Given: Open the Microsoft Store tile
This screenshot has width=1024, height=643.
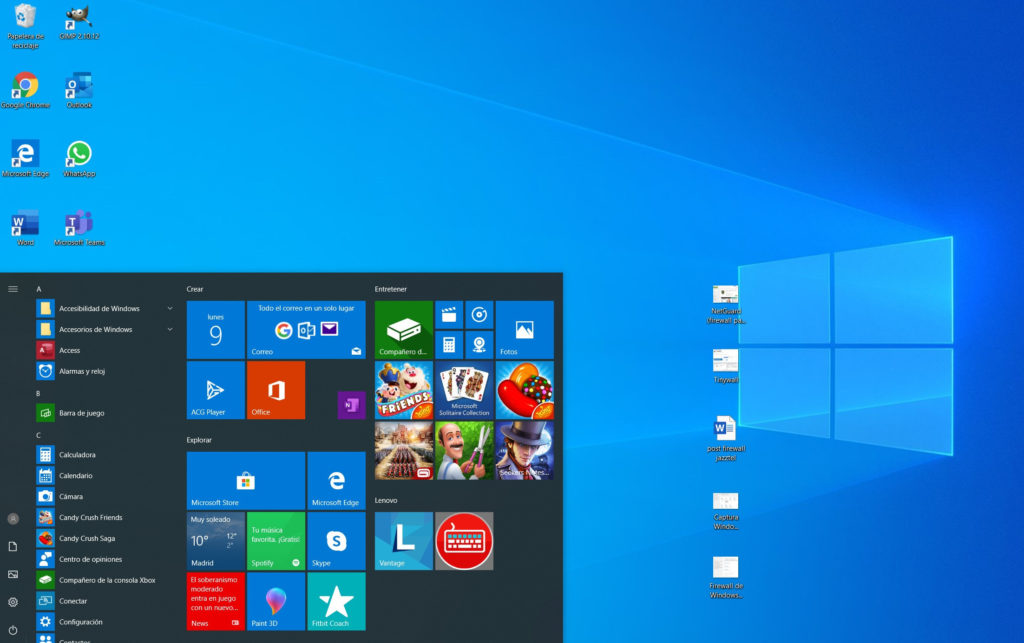Looking at the screenshot, I should [x=245, y=481].
